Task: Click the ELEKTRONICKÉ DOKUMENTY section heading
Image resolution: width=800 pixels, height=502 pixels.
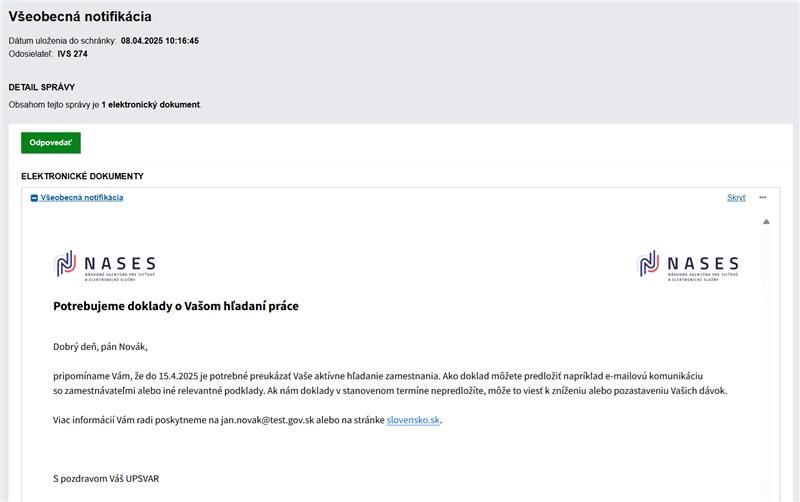Action: [x=82, y=176]
